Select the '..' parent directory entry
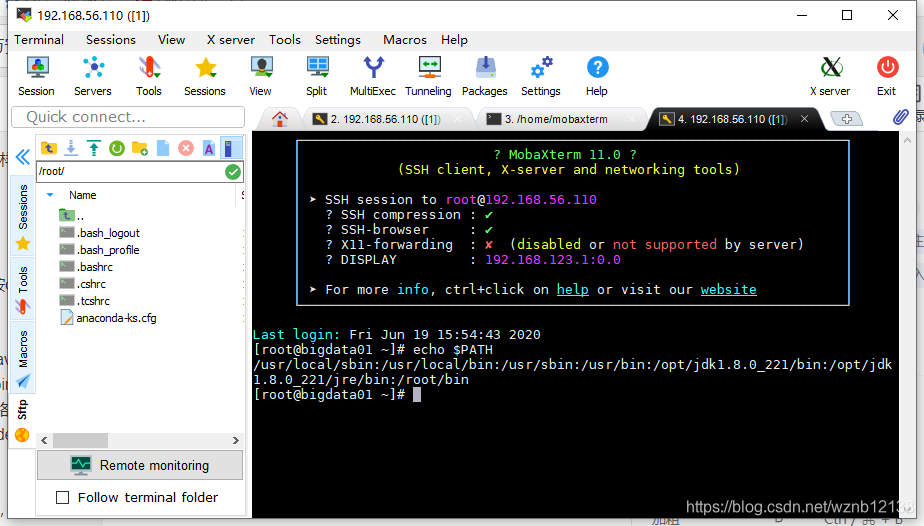 pyautogui.click(x=72, y=216)
